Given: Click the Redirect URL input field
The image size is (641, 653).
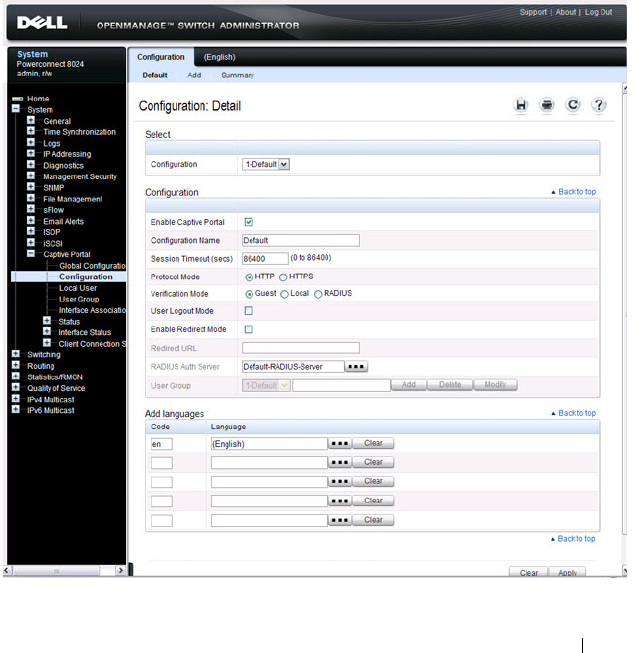Looking at the screenshot, I should point(301,348).
